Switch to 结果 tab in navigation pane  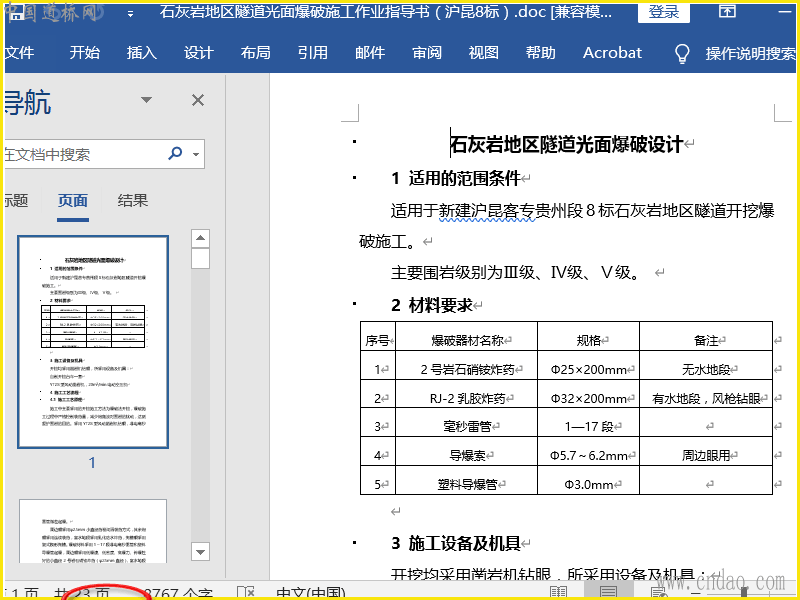[133, 200]
